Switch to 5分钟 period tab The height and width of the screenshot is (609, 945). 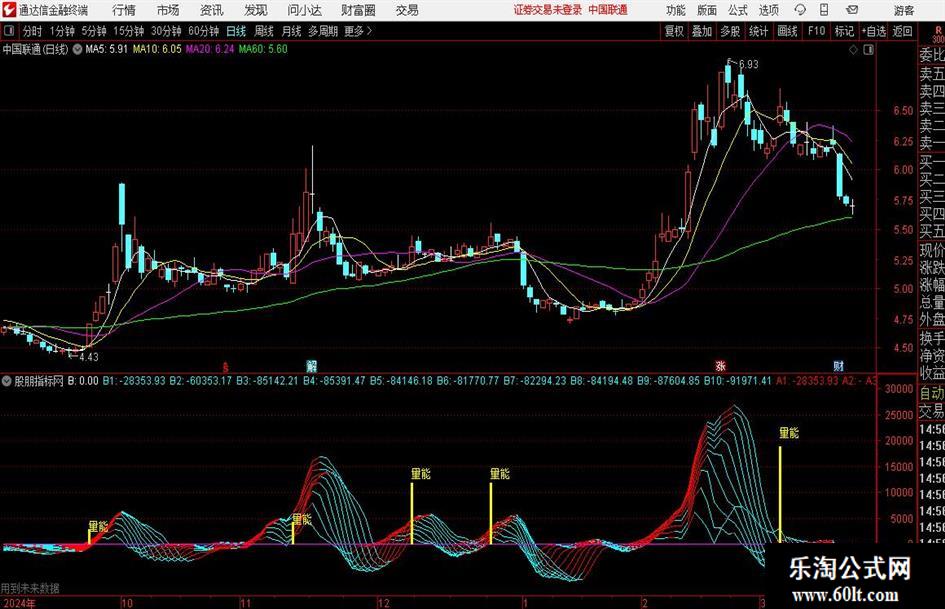[x=94, y=31]
